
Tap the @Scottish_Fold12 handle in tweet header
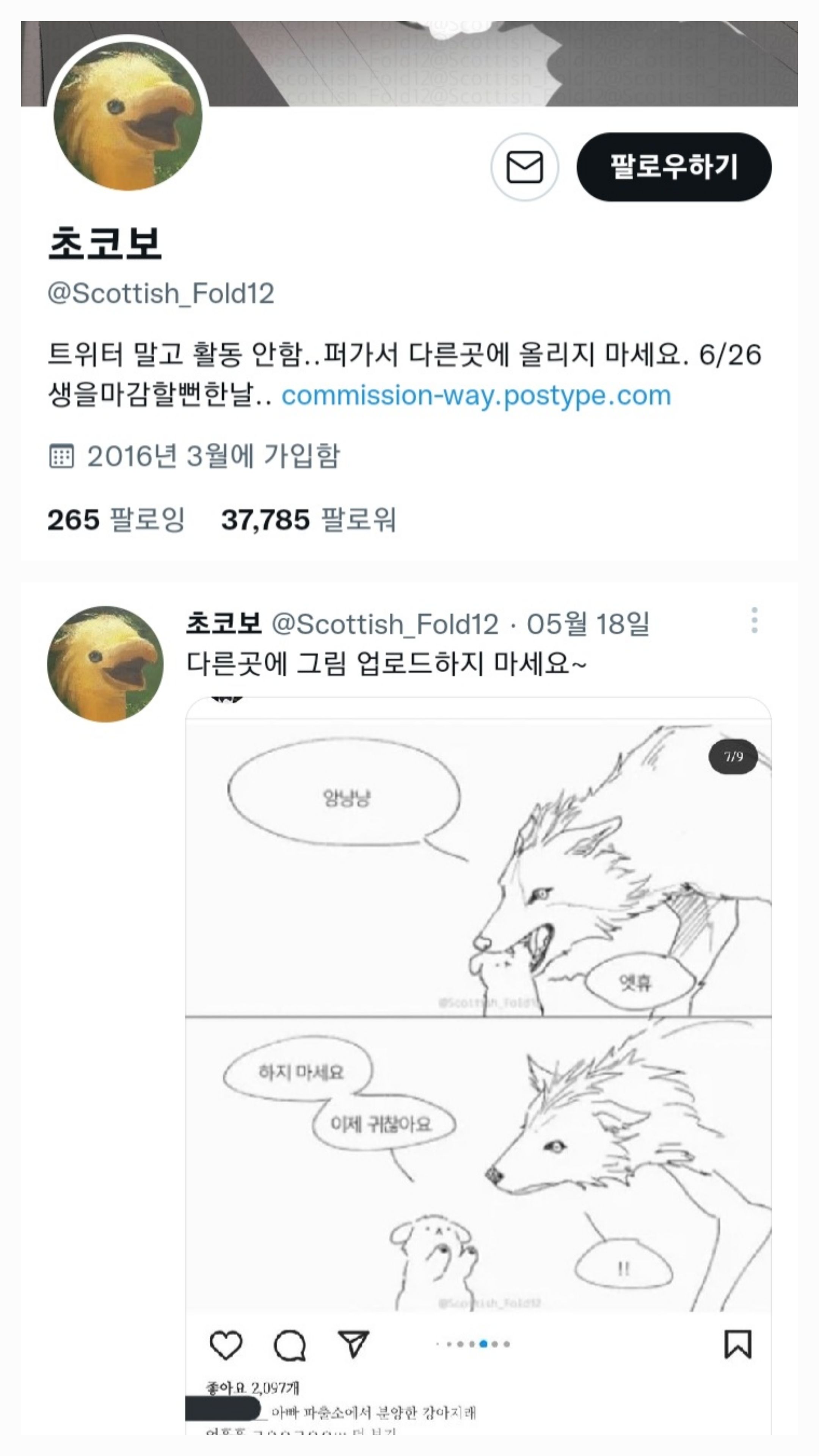[385, 624]
